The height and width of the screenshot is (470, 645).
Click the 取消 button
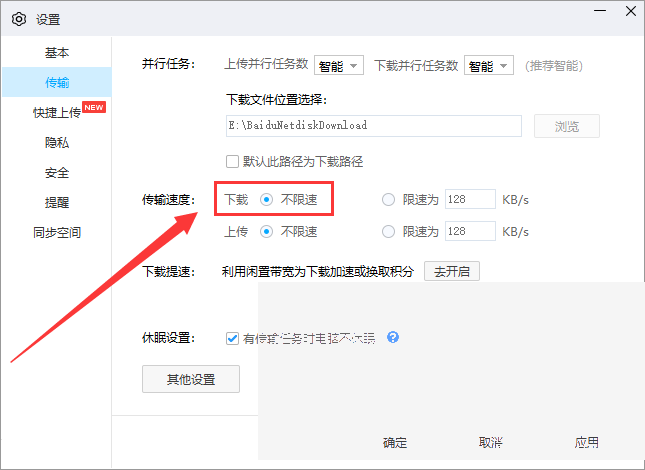[x=490, y=442]
